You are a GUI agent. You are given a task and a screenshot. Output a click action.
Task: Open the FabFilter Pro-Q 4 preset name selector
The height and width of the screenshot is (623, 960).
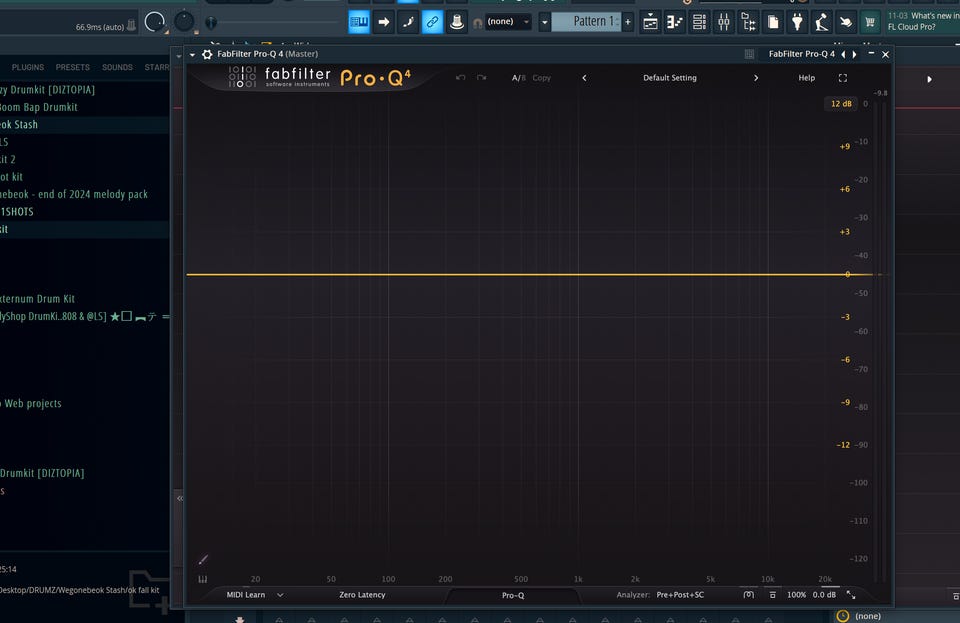[x=801, y=54]
